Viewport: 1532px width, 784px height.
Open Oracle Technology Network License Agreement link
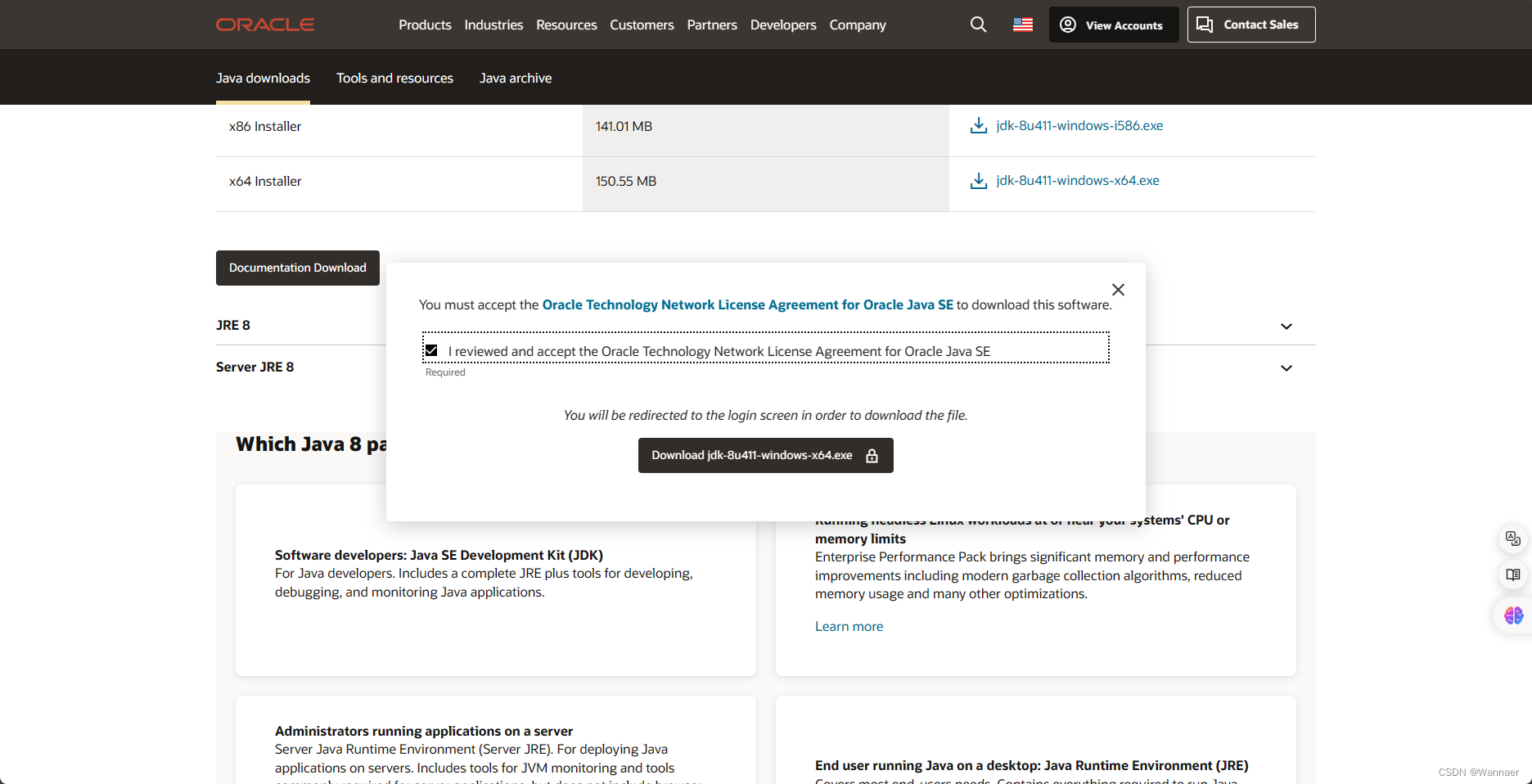coord(748,304)
